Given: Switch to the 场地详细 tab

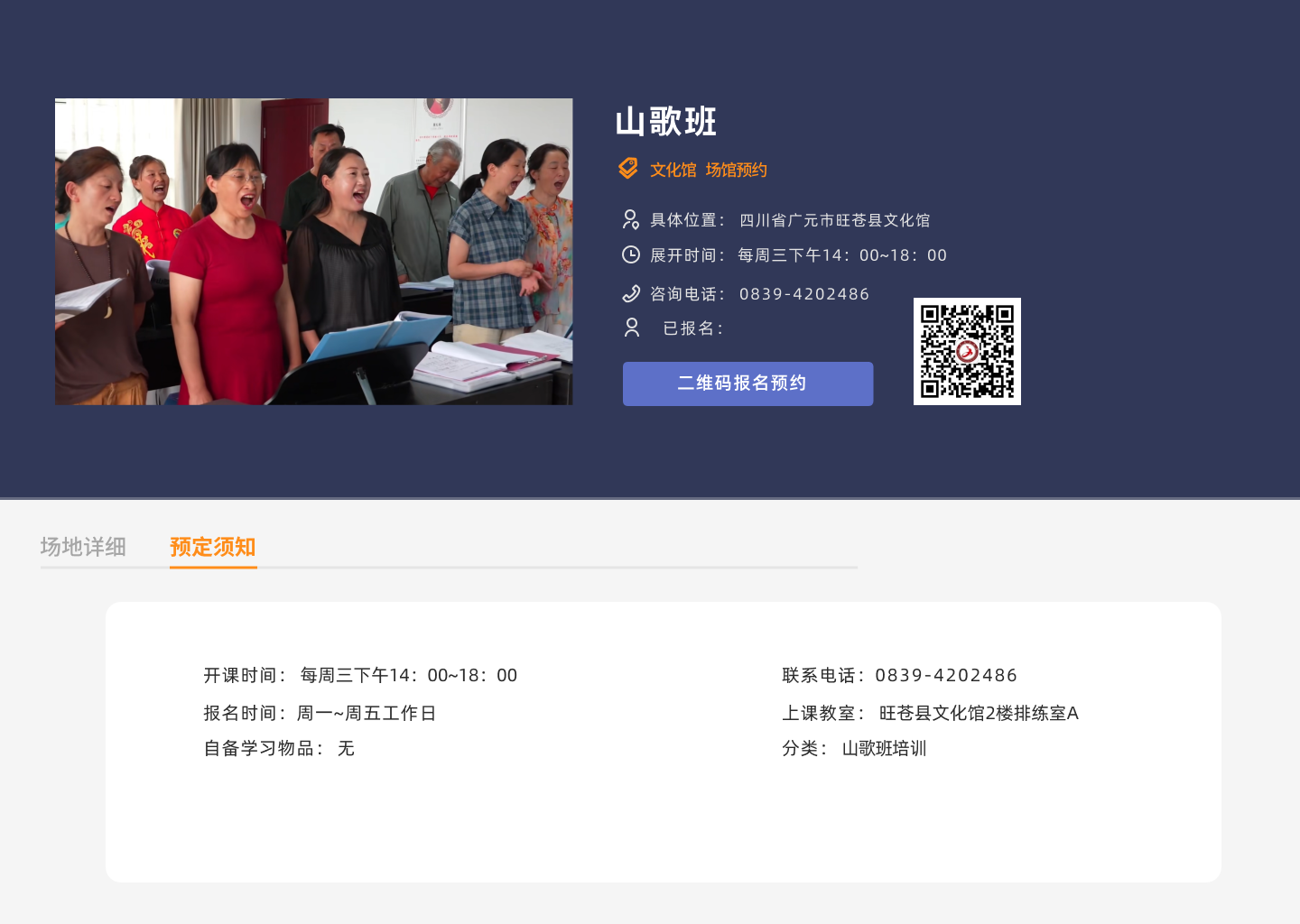Looking at the screenshot, I should [x=83, y=547].
